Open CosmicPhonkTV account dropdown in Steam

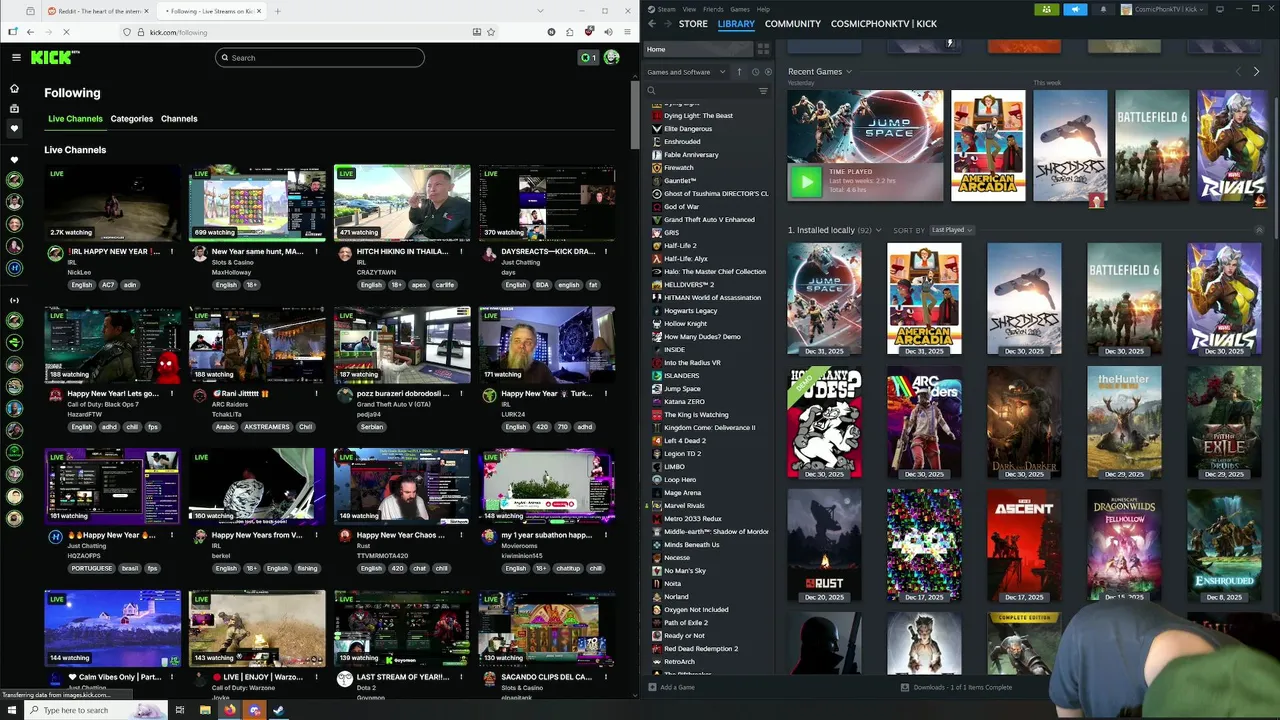[1163, 9]
